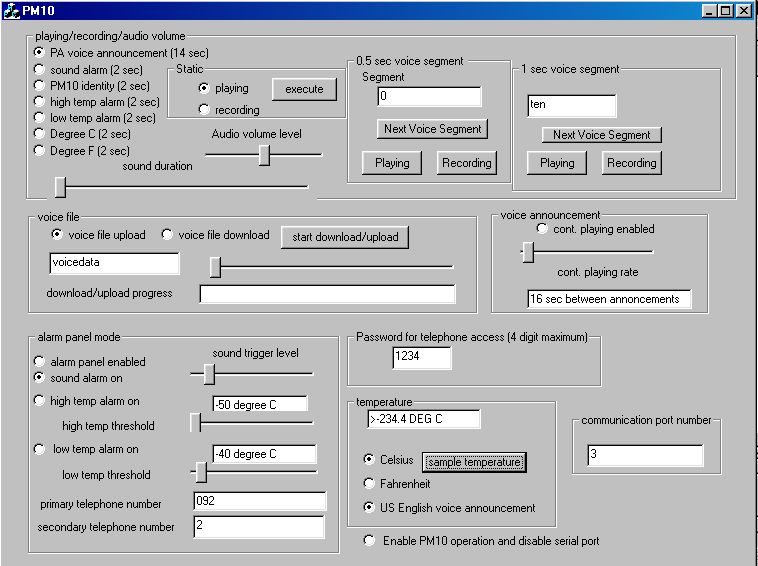Click the cont. playing rate slider thumb
758x566 pixels.
(528, 252)
